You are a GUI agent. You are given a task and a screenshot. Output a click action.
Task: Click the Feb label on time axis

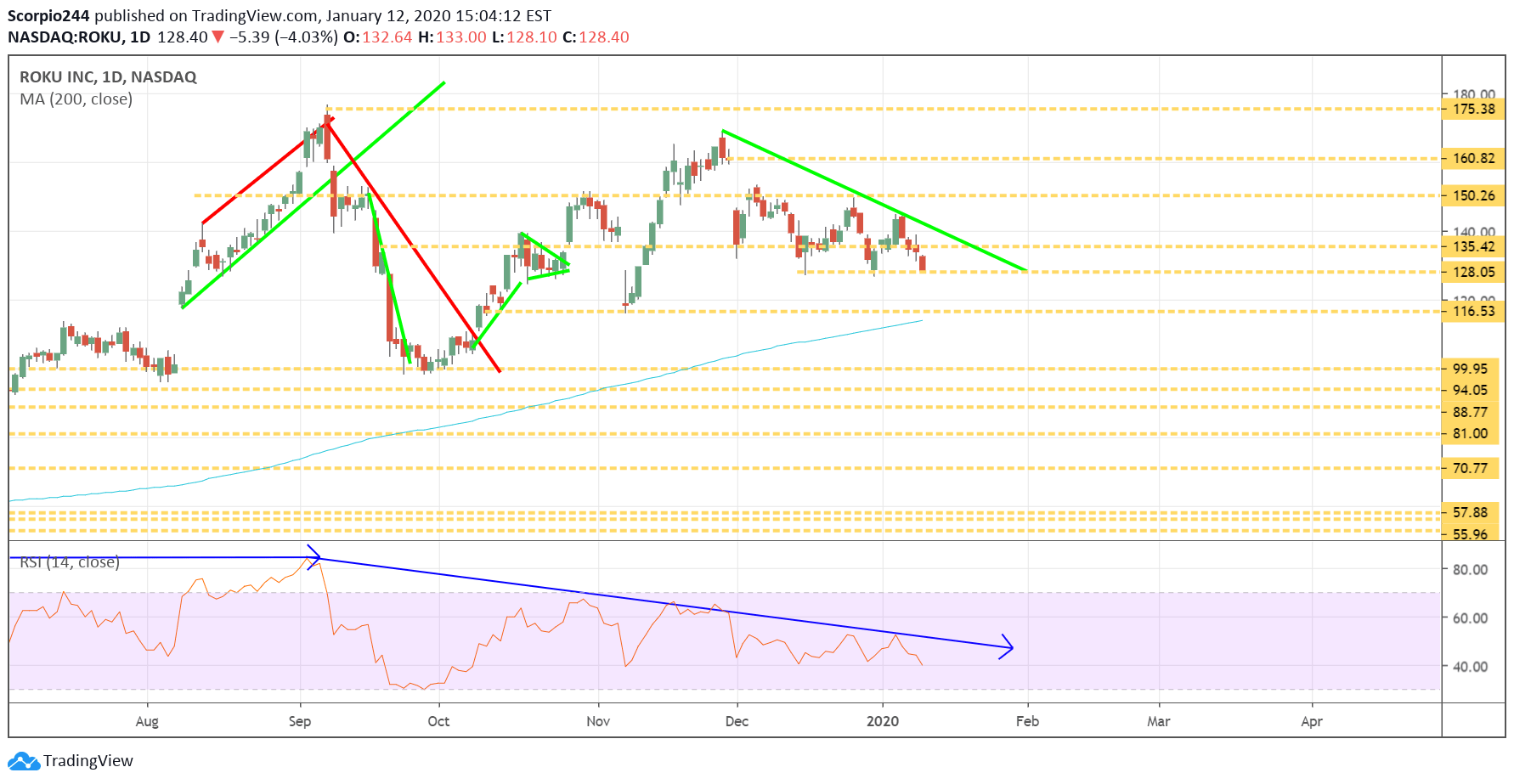(1027, 721)
